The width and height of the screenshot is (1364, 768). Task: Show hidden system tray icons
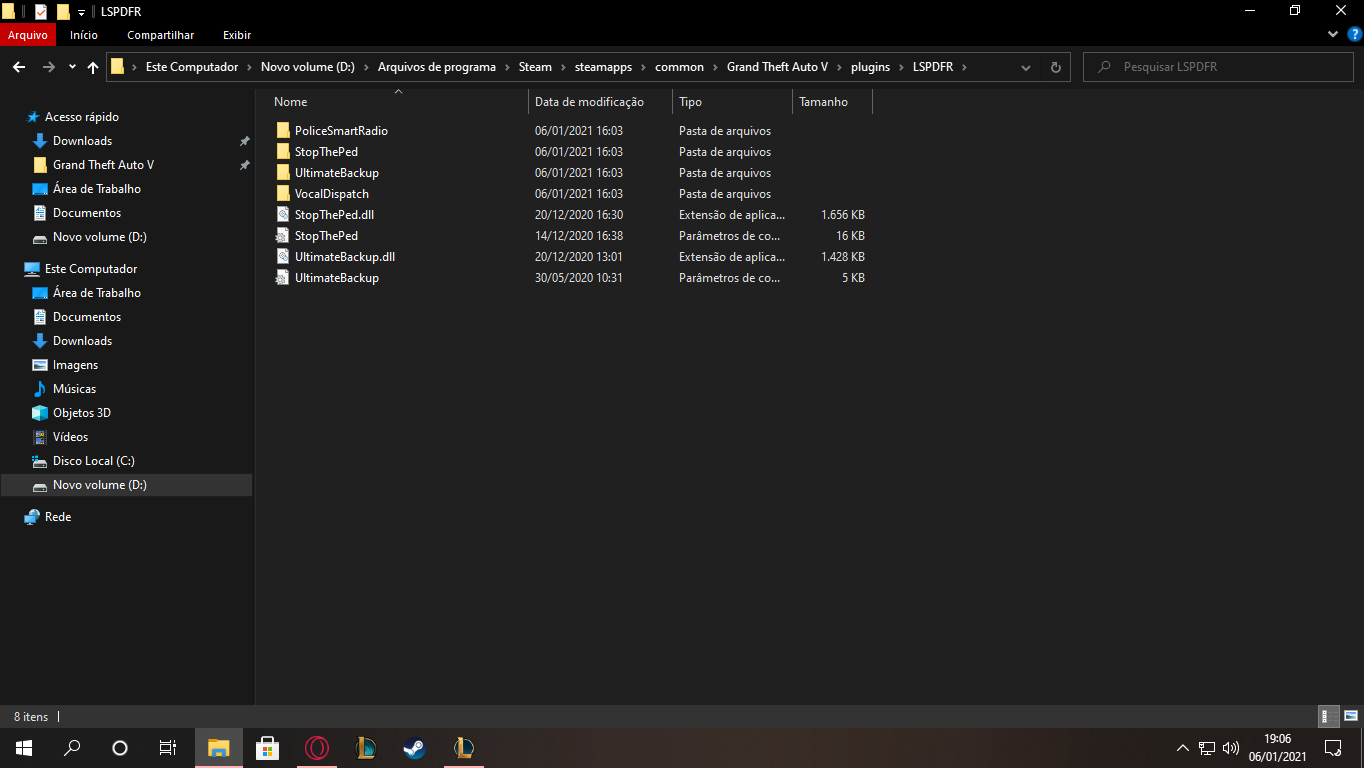[x=1183, y=748]
